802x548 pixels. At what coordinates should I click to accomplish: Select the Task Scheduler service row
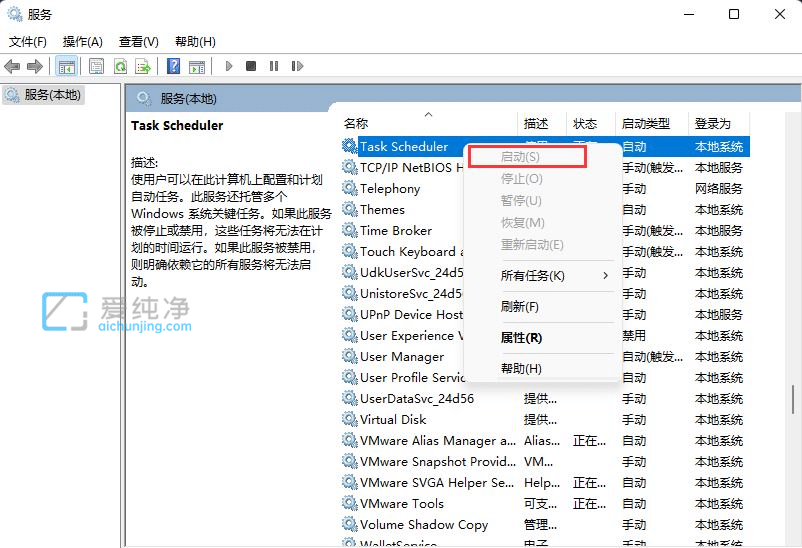545,146
